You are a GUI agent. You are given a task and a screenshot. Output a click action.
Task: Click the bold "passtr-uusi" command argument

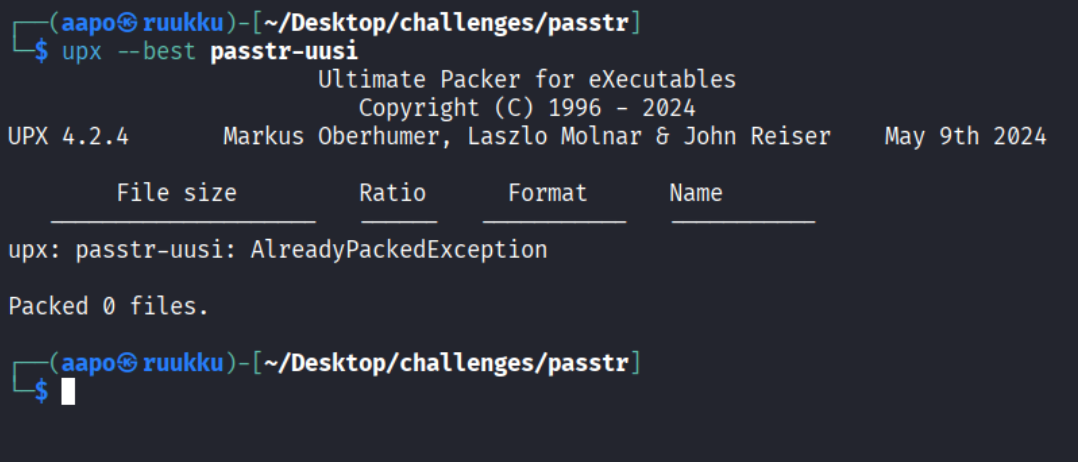click(284, 52)
